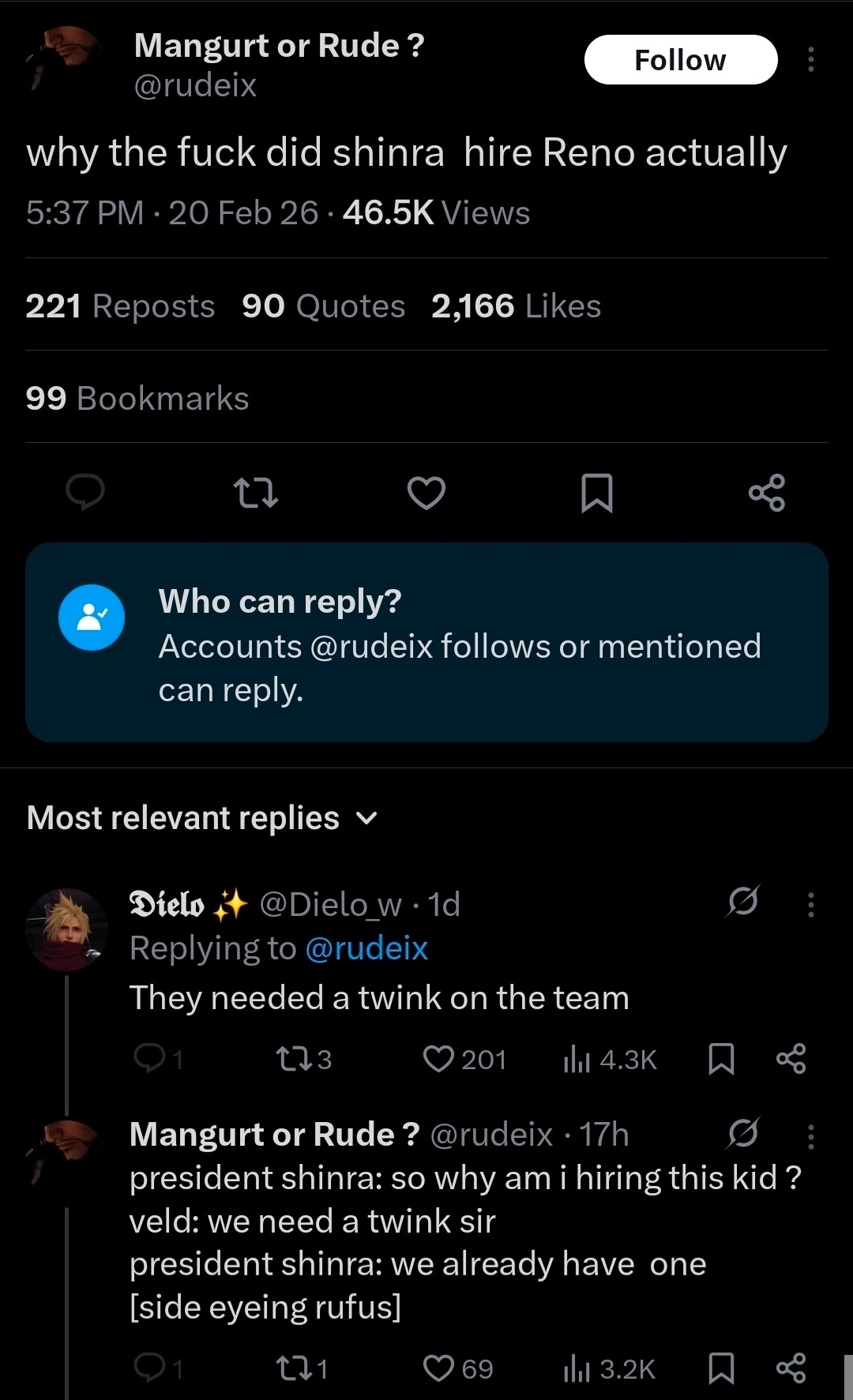The height and width of the screenshot is (1400, 853).
Task: Open the three-dot menu beside Follow
Action: click(810, 60)
